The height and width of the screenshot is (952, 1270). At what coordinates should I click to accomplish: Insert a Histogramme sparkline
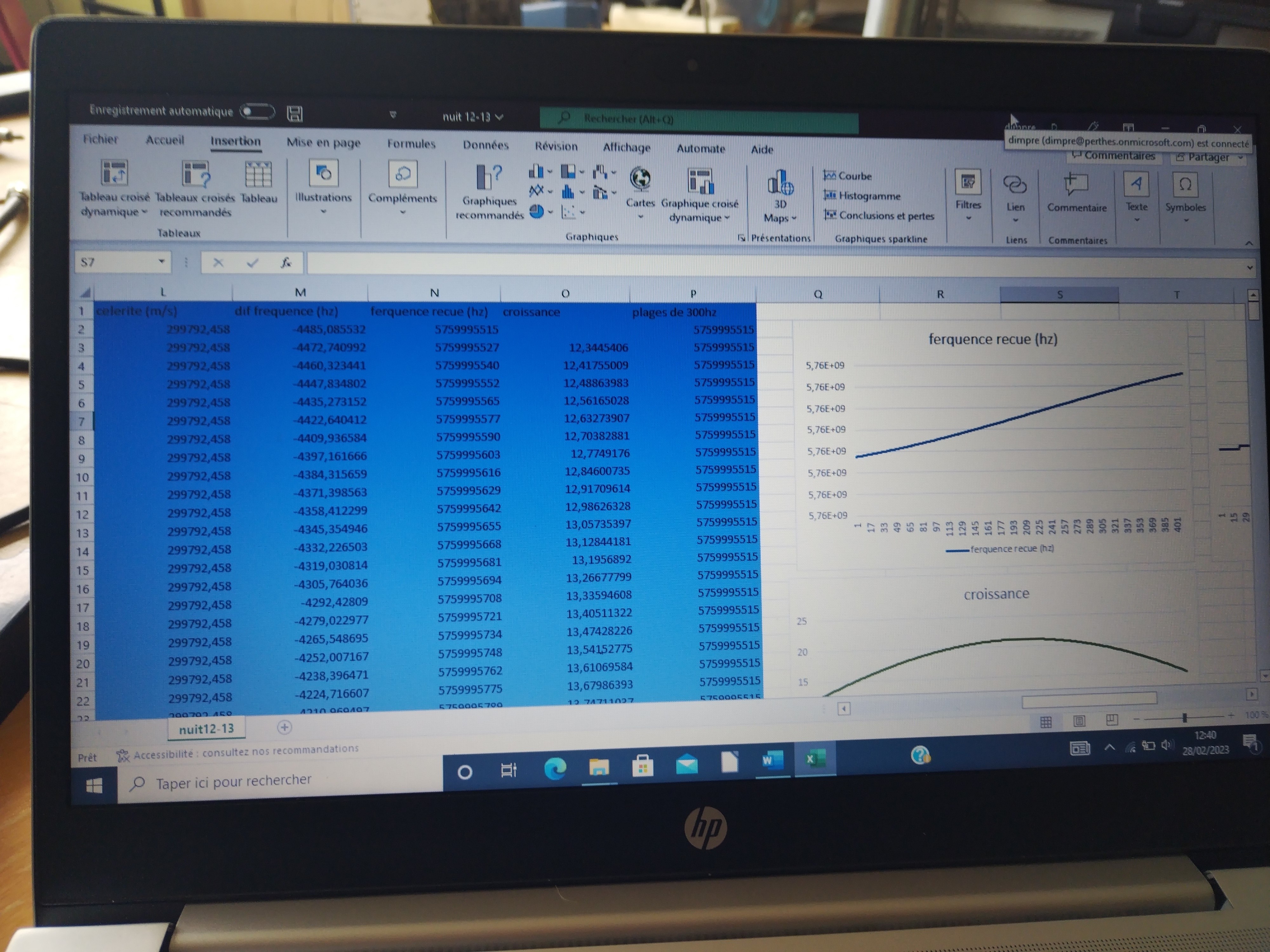pyautogui.click(x=862, y=196)
